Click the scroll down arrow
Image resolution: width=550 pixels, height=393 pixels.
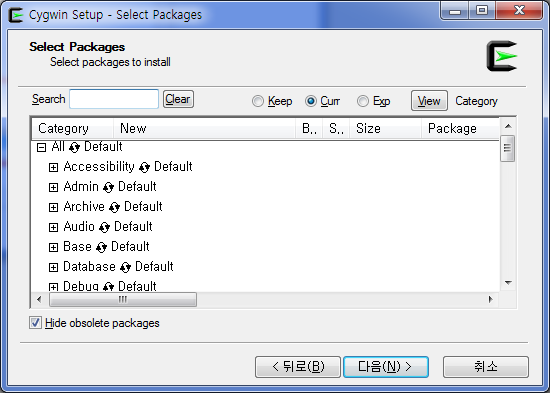[x=508, y=282]
